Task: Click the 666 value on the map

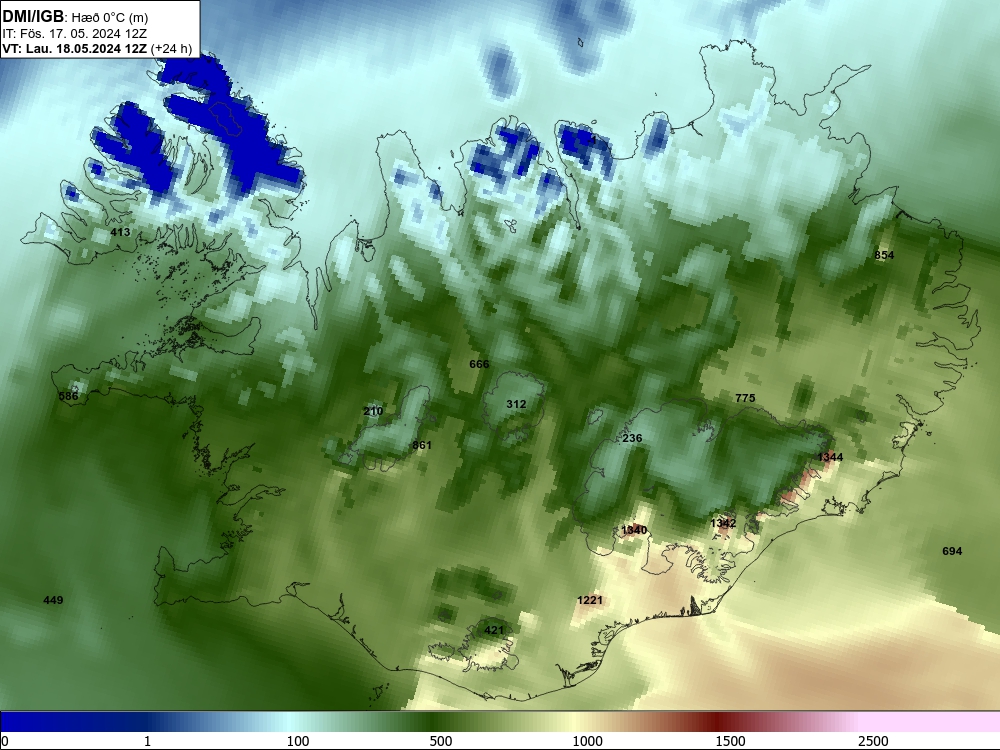Action: pyautogui.click(x=479, y=364)
